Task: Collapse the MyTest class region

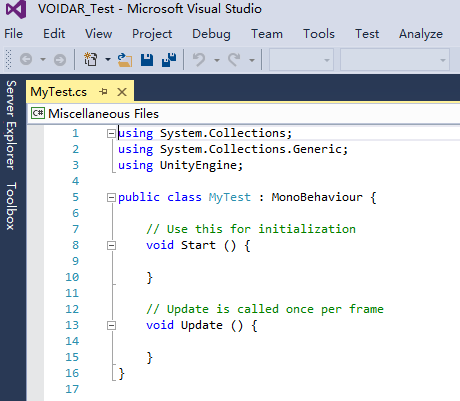Action: pyautogui.click(x=111, y=198)
